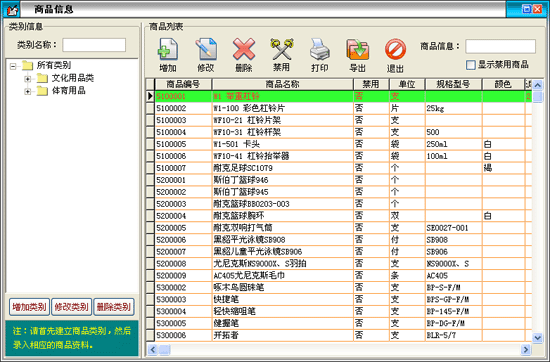Click the horizontal scrollbar right arrow
The height and width of the screenshot is (362, 550).
pyautogui.click(x=525, y=349)
